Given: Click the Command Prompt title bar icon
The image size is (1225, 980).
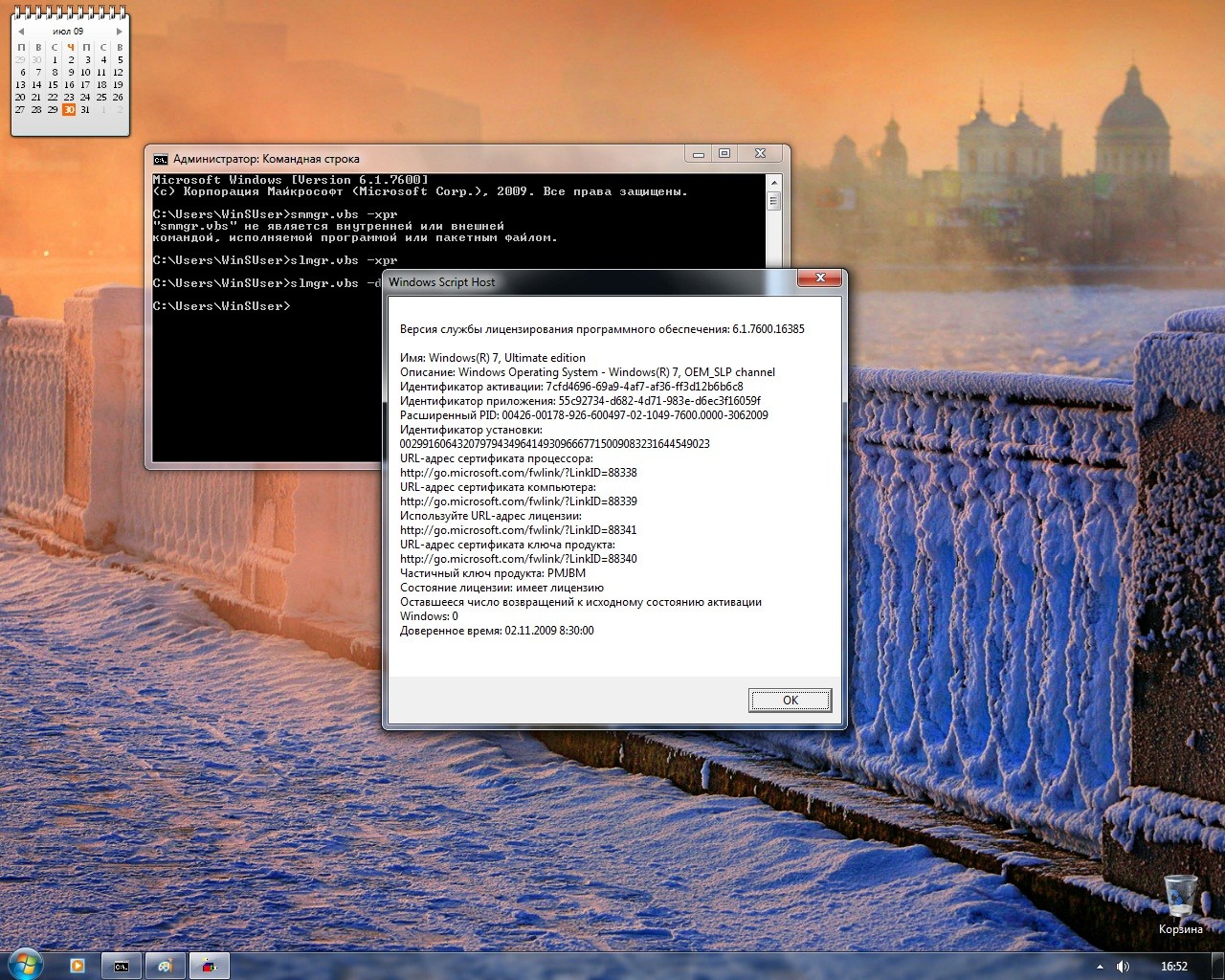Looking at the screenshot, I should point(161,159).
